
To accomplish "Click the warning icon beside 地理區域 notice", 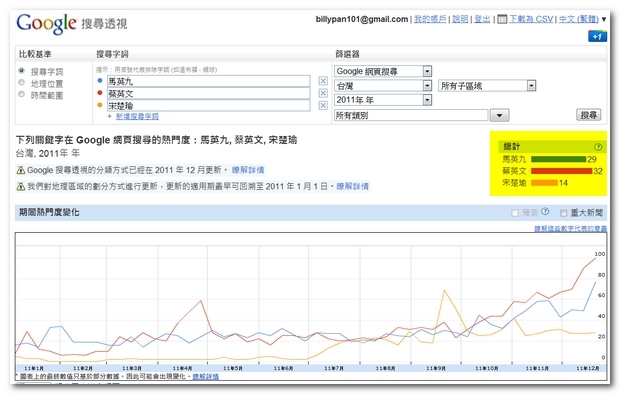I will (x=21, y=186).
